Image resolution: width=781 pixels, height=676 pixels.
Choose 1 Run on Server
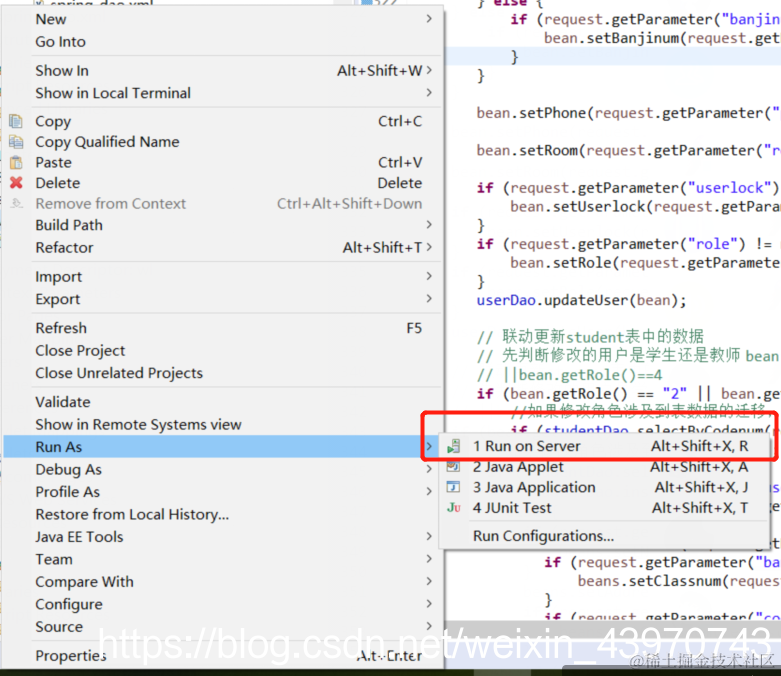coord(604,446)
